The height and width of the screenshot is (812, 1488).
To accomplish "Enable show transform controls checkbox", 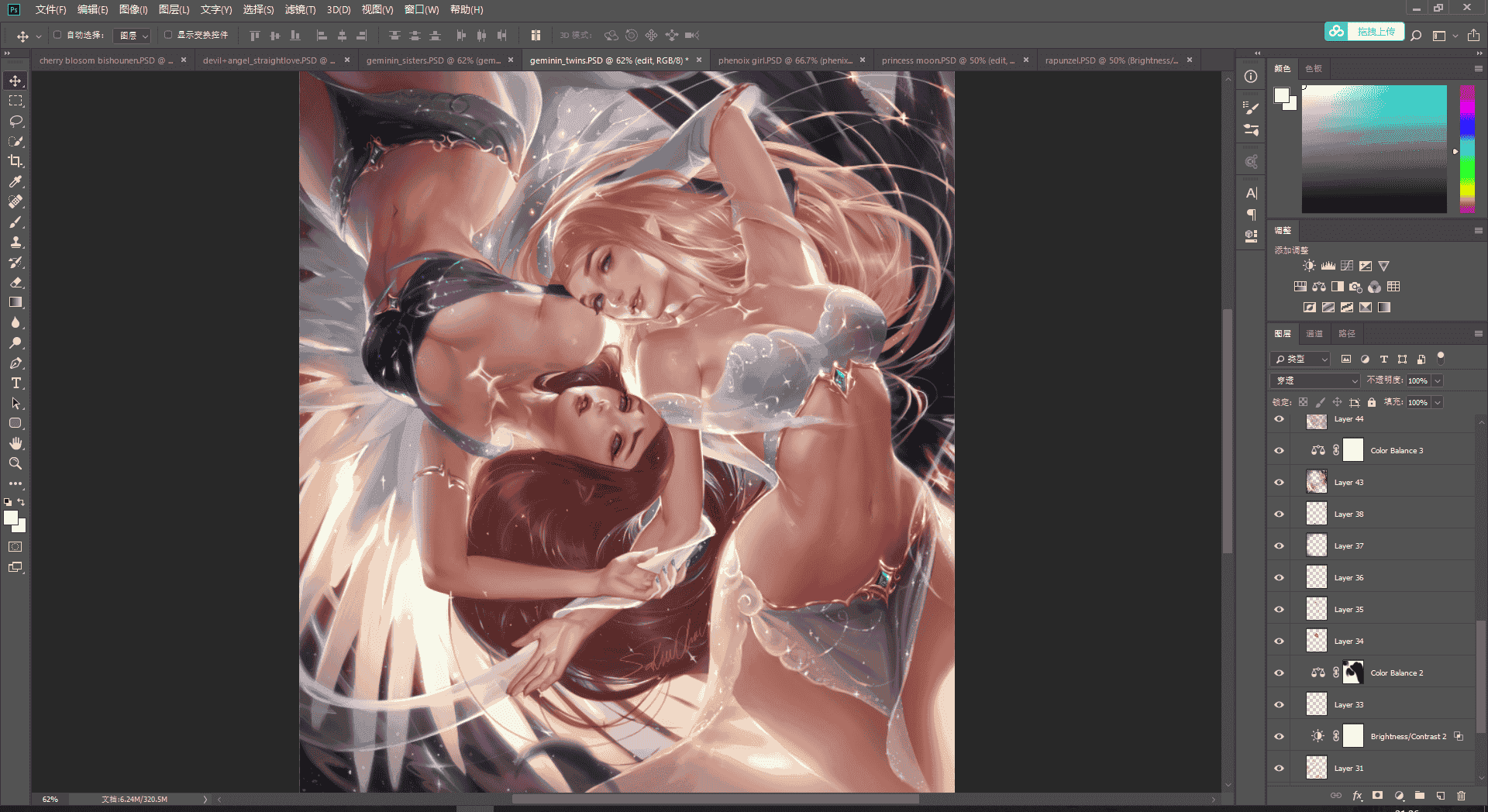I will (x=168, y=35).
